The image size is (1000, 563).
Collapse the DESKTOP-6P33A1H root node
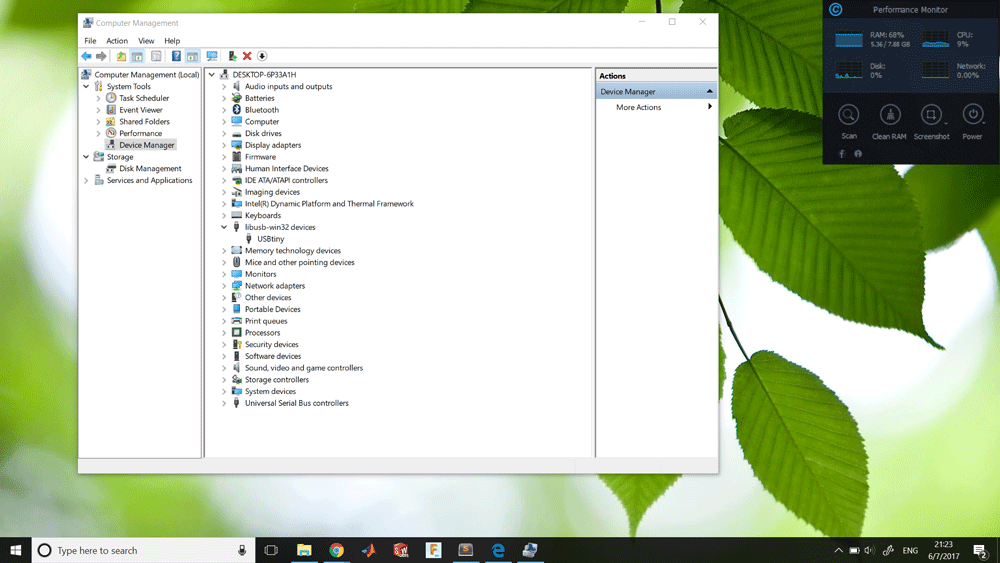click(x=212, y=75)
